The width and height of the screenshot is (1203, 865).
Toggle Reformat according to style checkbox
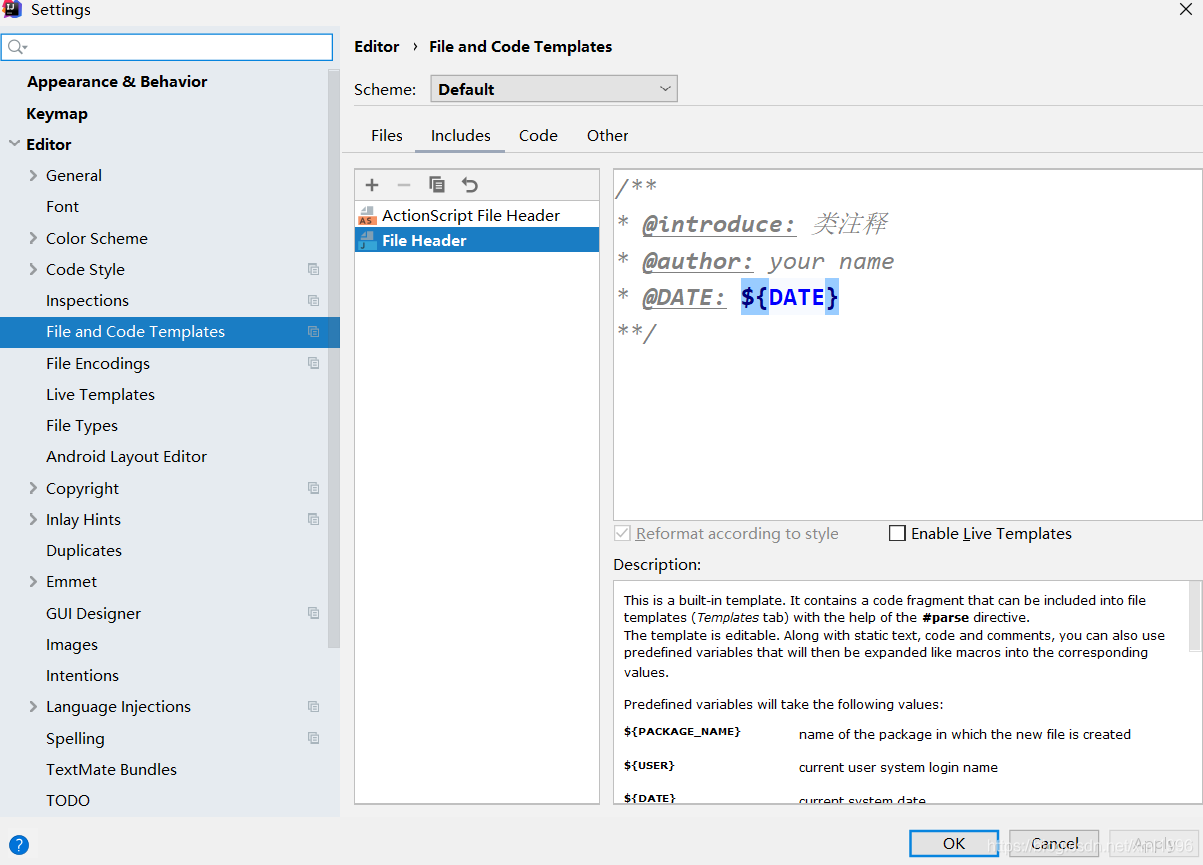pyautogui.click(x=622, y=533)
